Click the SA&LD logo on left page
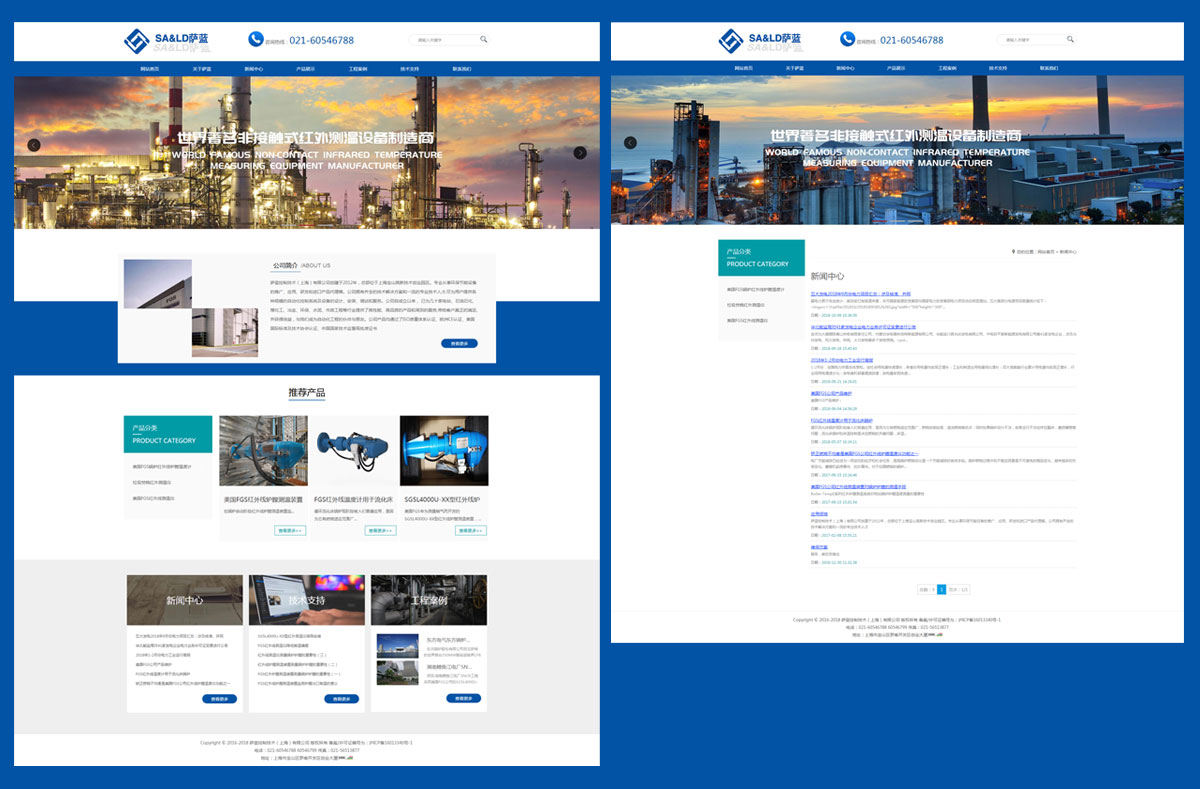 [x=166, y=41]
